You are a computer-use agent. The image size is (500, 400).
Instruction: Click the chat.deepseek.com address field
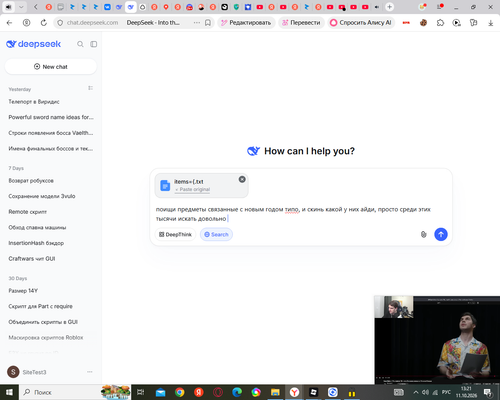pyautogui.click(x=92, y=23)
